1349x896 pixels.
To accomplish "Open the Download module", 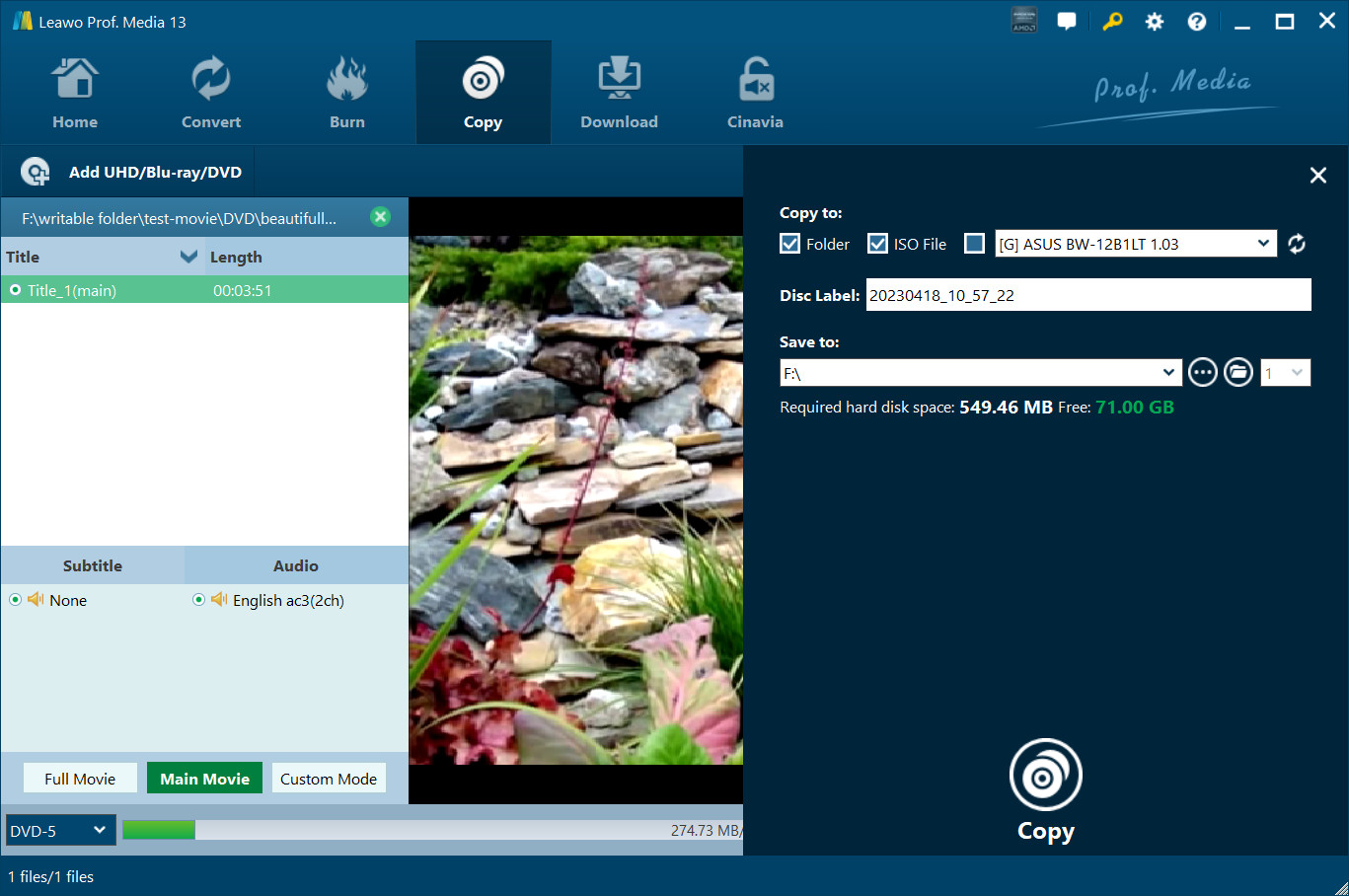I will (619, 93).
